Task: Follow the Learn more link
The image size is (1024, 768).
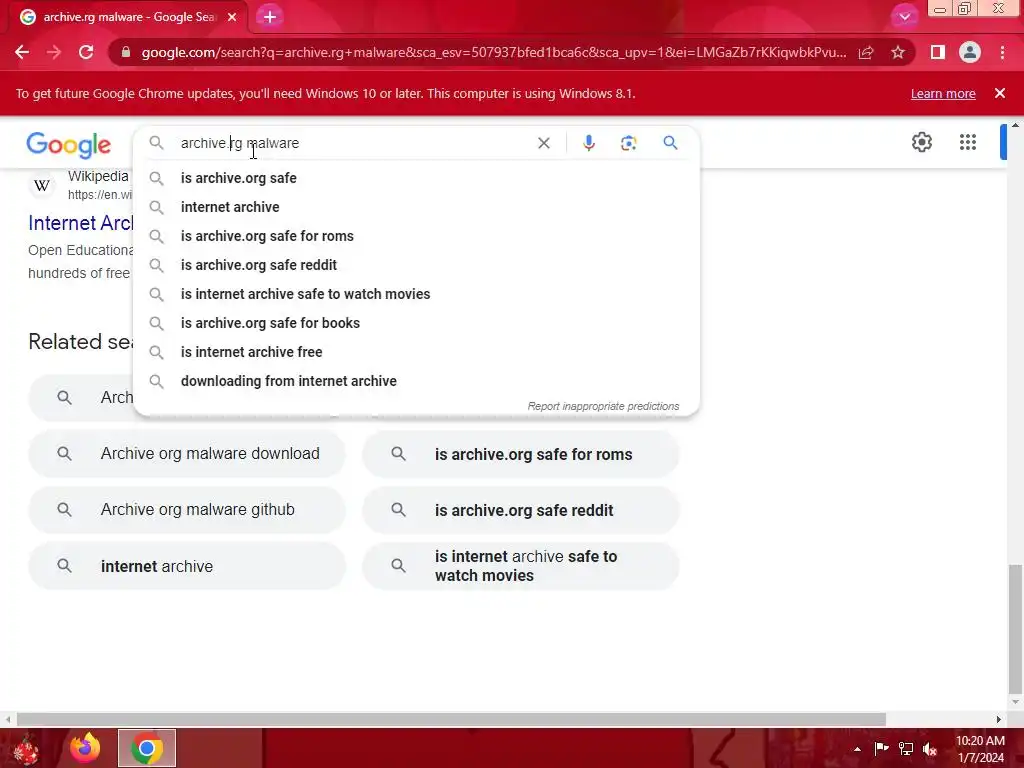Action: click(x=943, y=93)
